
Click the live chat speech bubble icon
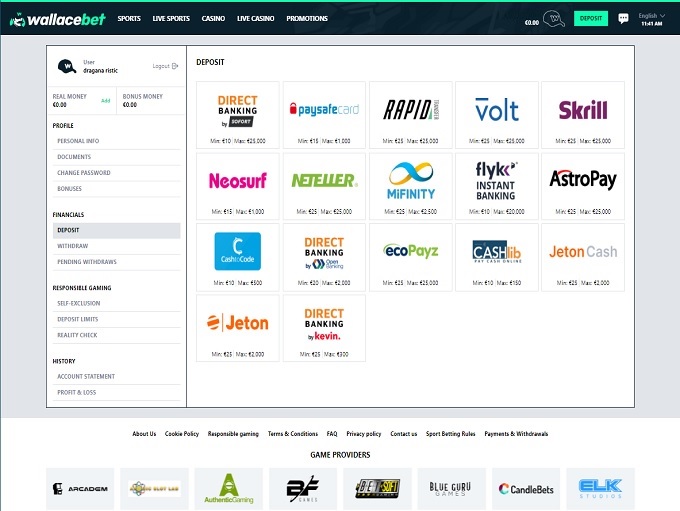tap(623, 18)
